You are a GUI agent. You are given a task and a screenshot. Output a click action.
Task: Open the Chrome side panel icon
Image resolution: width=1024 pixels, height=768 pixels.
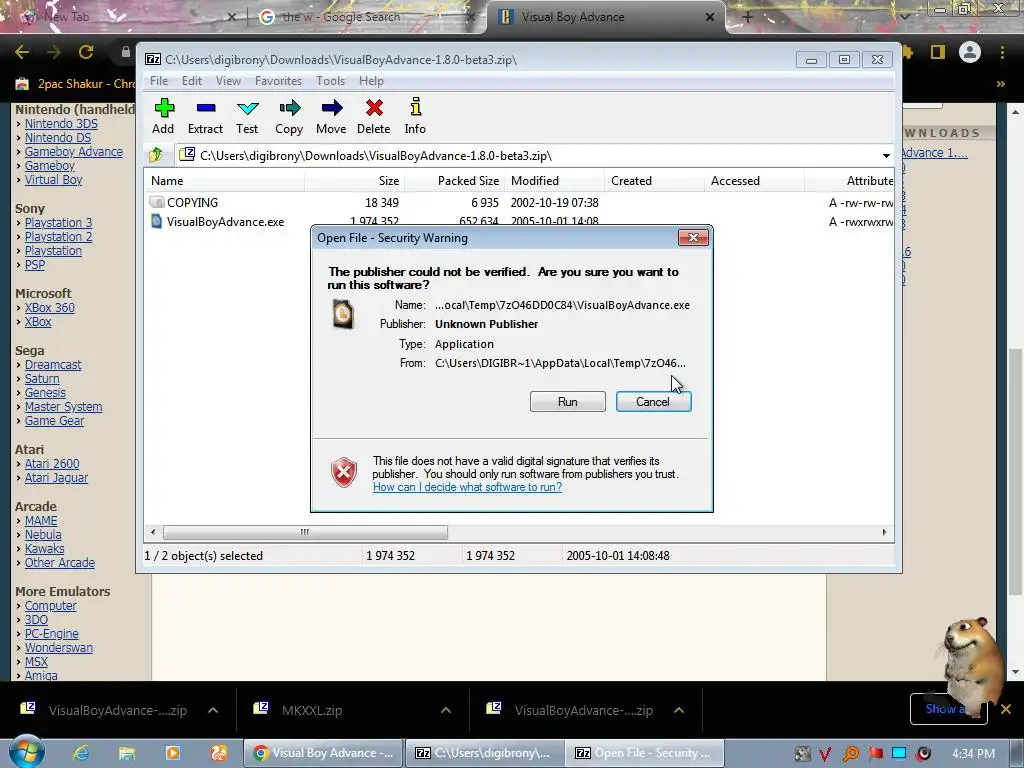click(x=938, y=52)
